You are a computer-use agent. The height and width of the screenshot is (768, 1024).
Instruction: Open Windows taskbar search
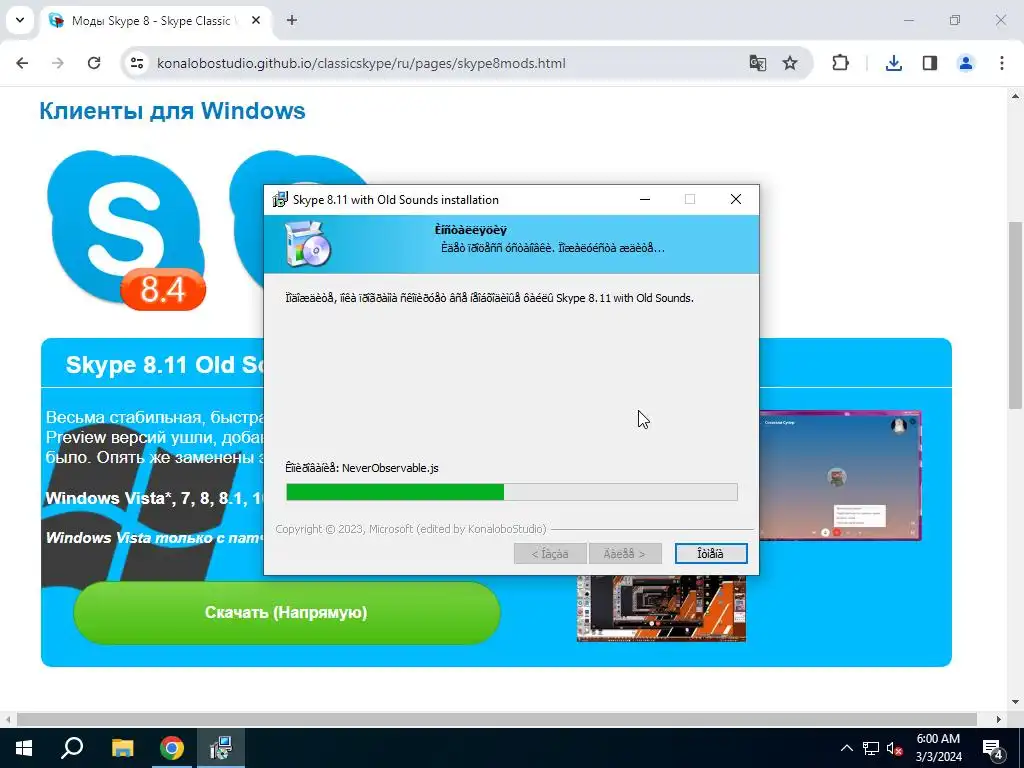click(x=72, y=748)
